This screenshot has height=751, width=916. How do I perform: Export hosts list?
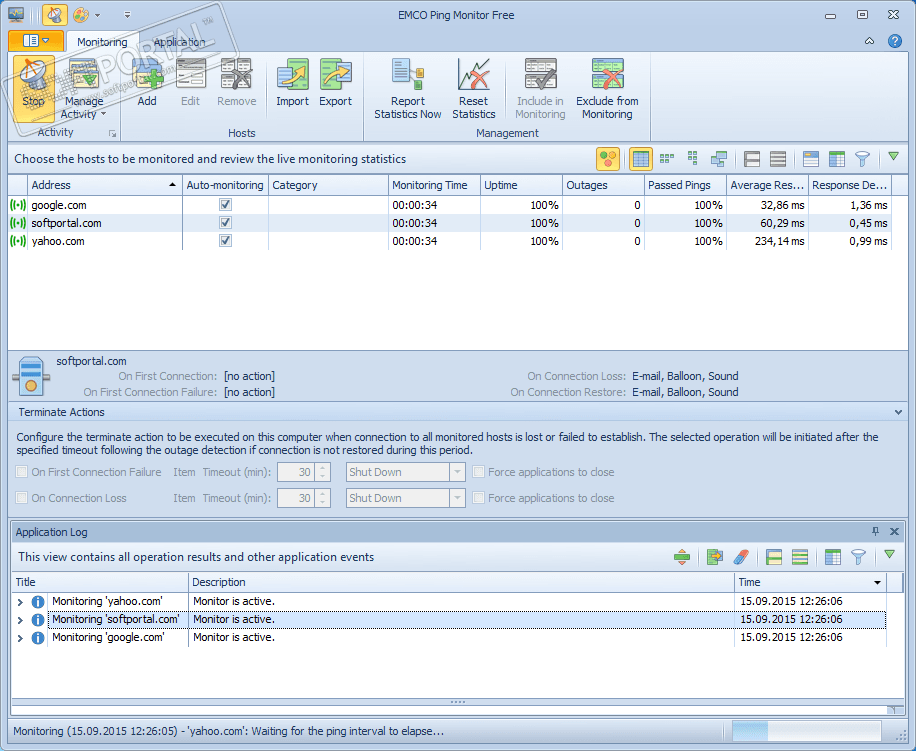click(x=335, y=83)
